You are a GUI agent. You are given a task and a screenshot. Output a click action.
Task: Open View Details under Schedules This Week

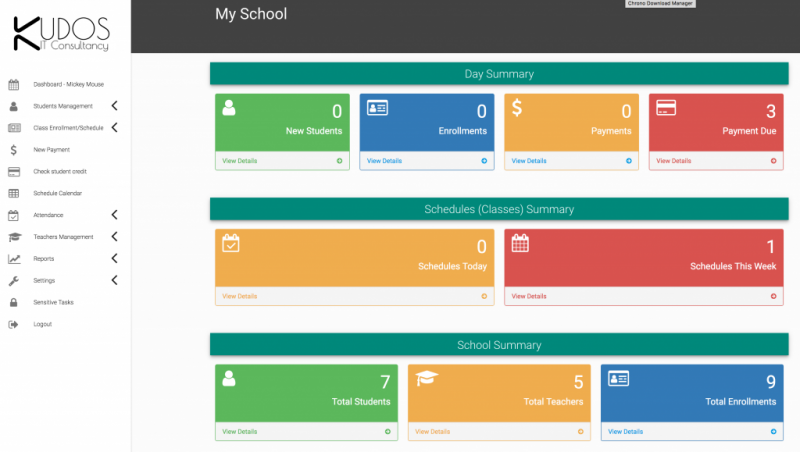click(529, 296)
